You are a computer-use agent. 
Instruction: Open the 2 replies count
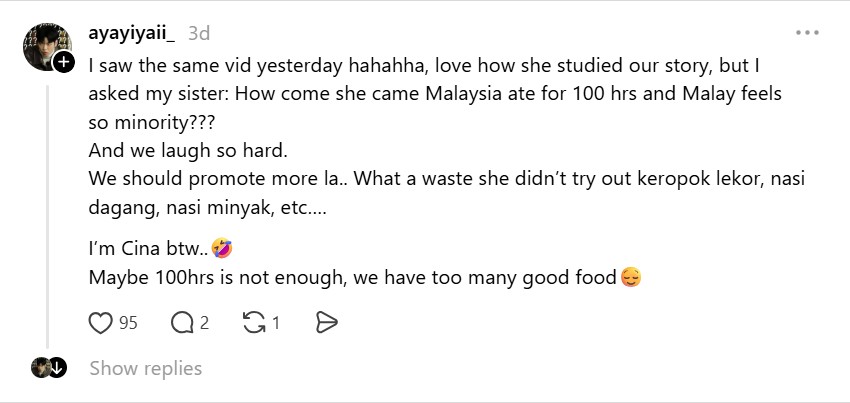pos(204,323)
